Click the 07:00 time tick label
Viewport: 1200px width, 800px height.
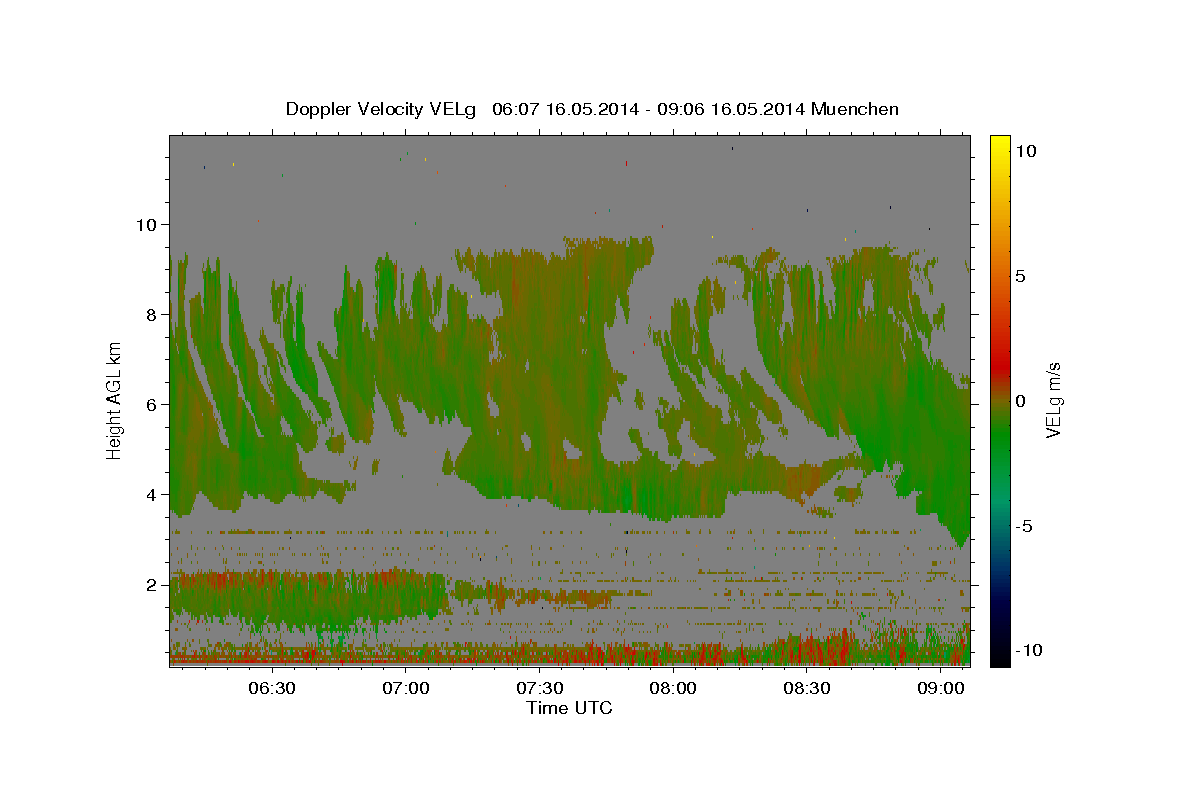click(407, 688)
